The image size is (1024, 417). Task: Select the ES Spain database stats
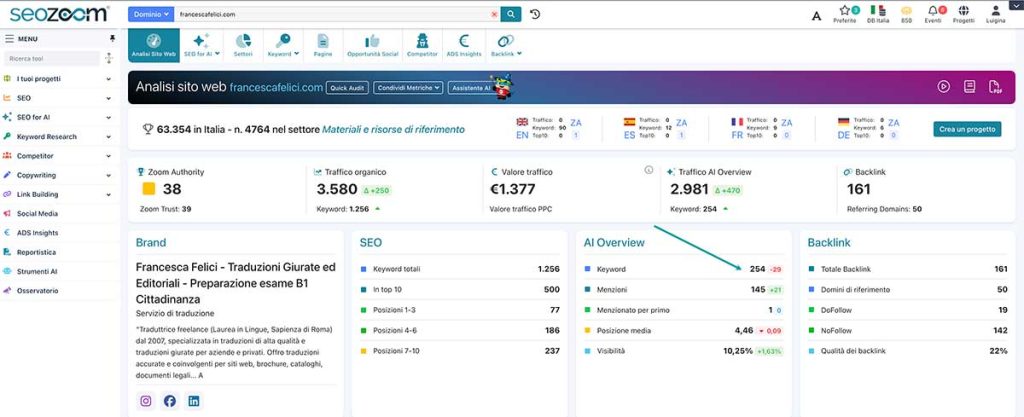655,128
